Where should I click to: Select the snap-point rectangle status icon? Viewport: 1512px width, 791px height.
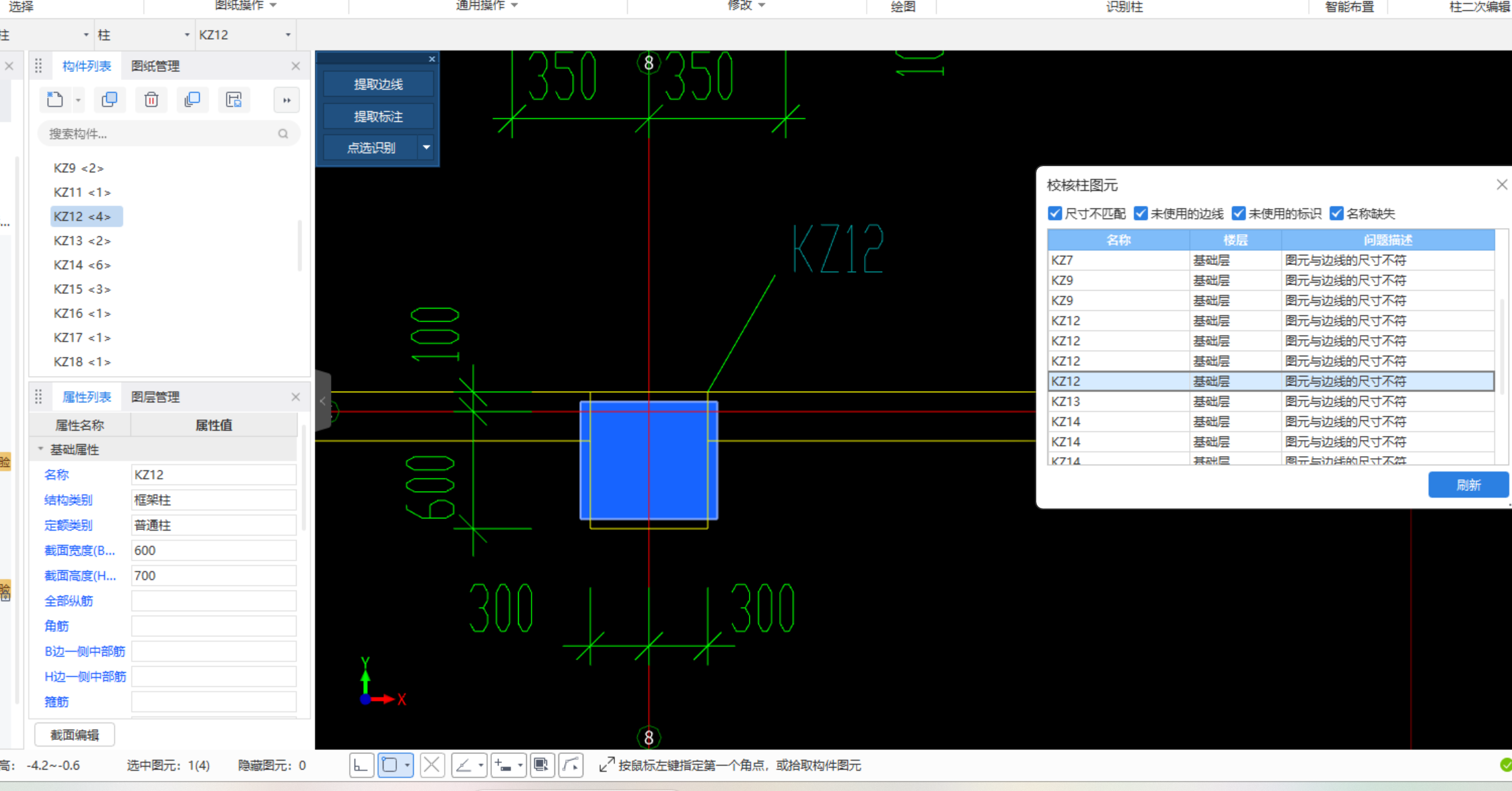tap(390, 765)
